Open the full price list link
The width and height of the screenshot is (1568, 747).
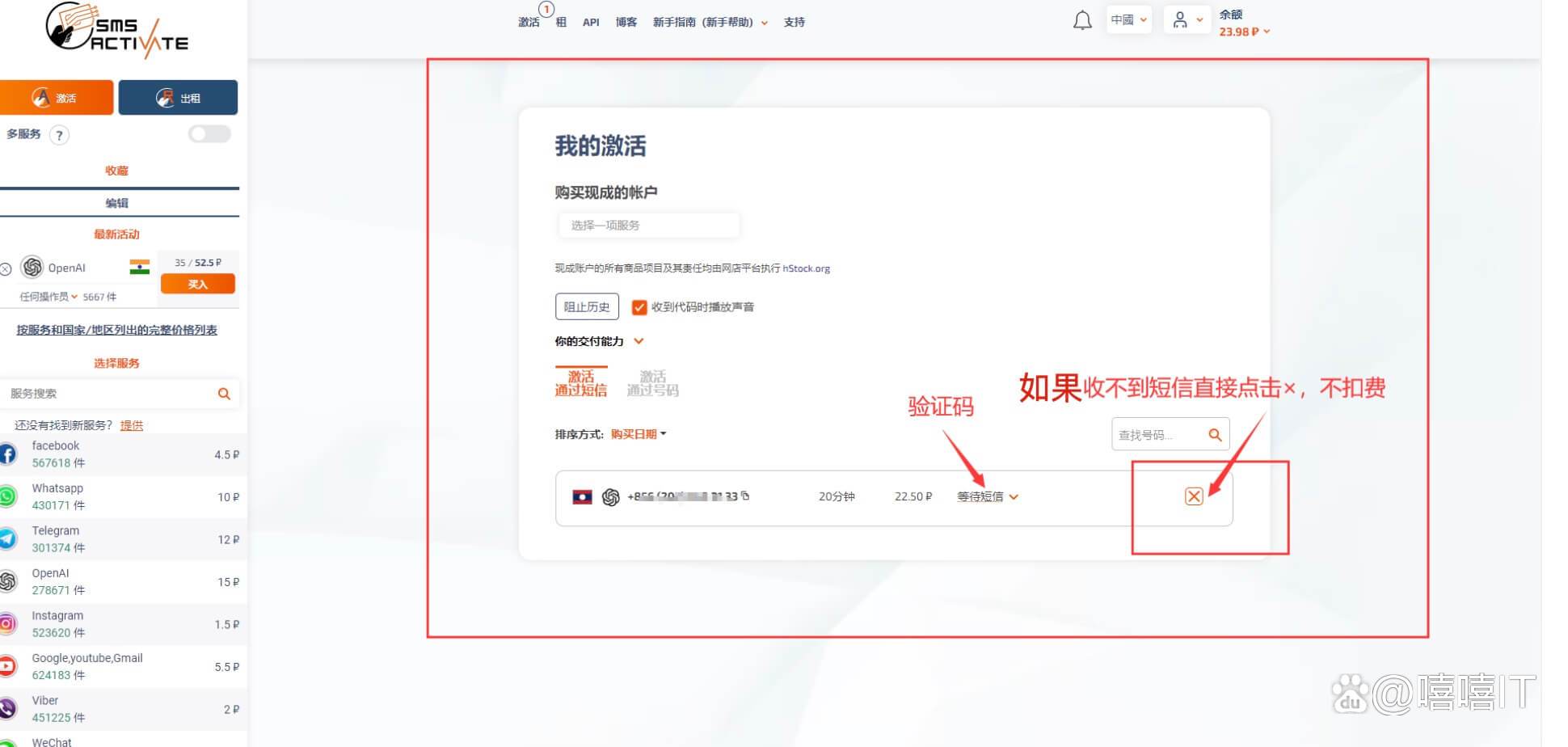point(117,330)
